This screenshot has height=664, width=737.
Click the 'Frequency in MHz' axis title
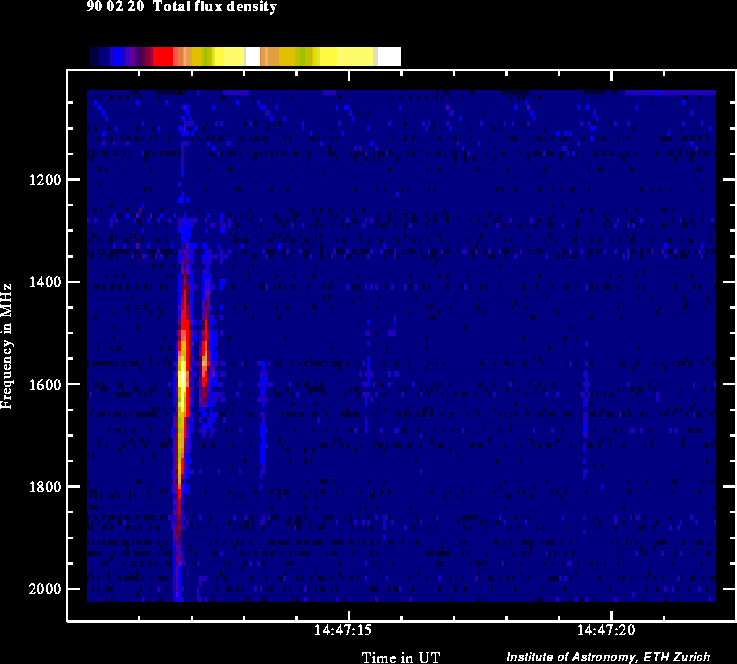(6, 346)
